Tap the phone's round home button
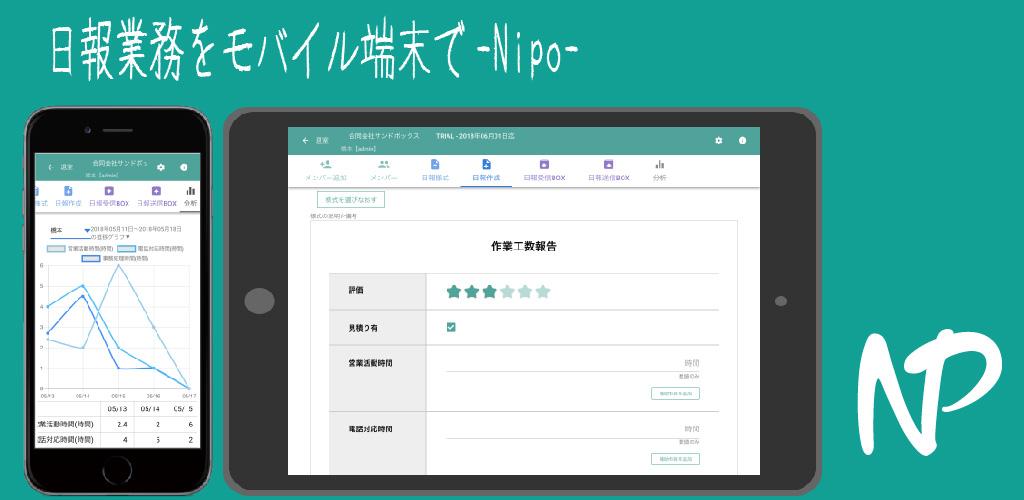This screenshot has width=1024, height=500. [x=118, y=470]
